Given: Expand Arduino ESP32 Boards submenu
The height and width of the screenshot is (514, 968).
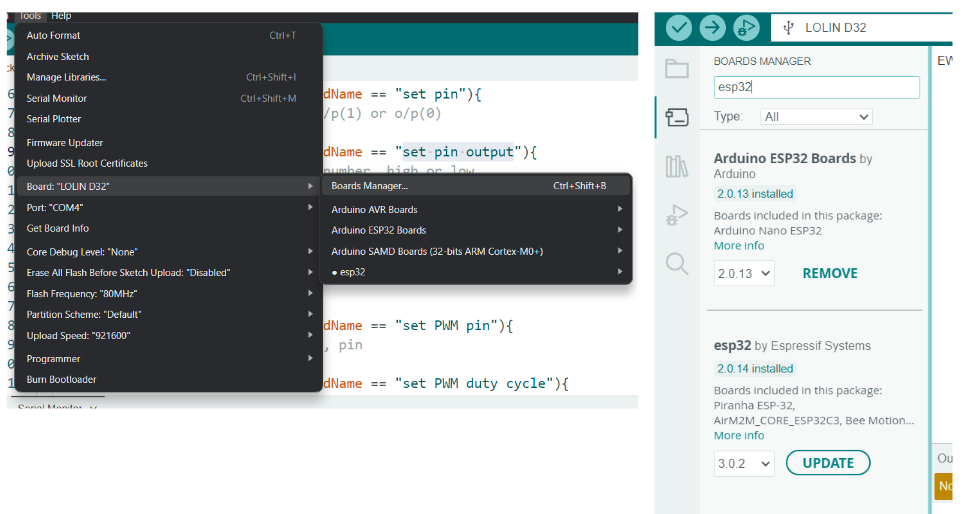Looking at the screenshot, I should tap(475, 230).
